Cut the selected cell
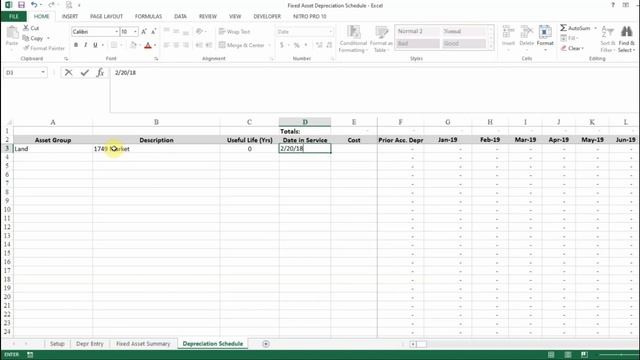The height and width of the screenshot is (360, 640). tap(31, 28)
